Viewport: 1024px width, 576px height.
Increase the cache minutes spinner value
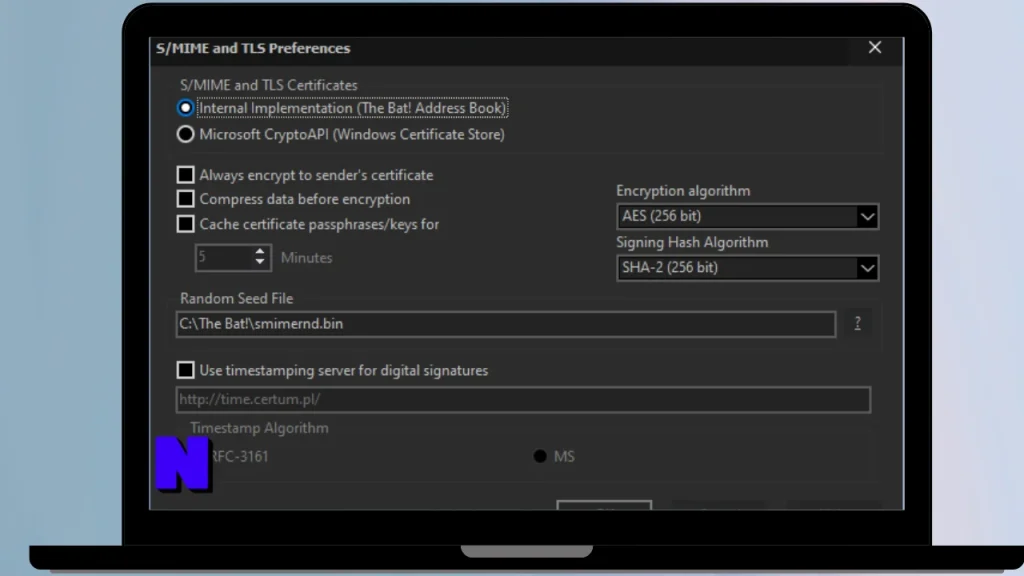260,251
